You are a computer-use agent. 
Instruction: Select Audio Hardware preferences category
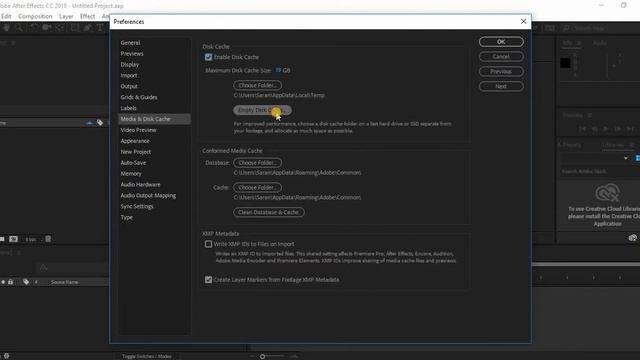tap(140, 184)
